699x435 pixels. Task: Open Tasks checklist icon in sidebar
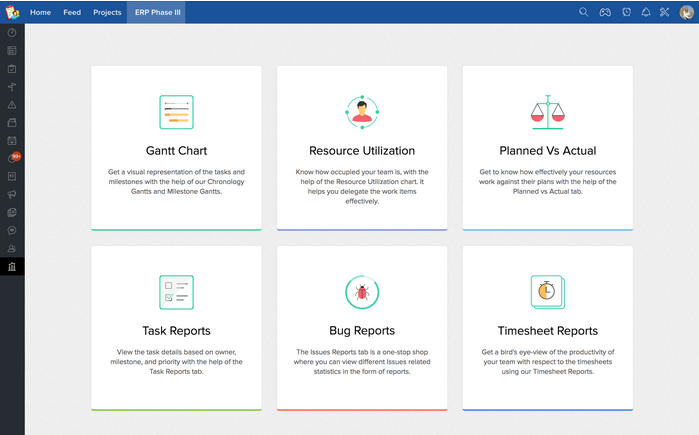(12, 69)
